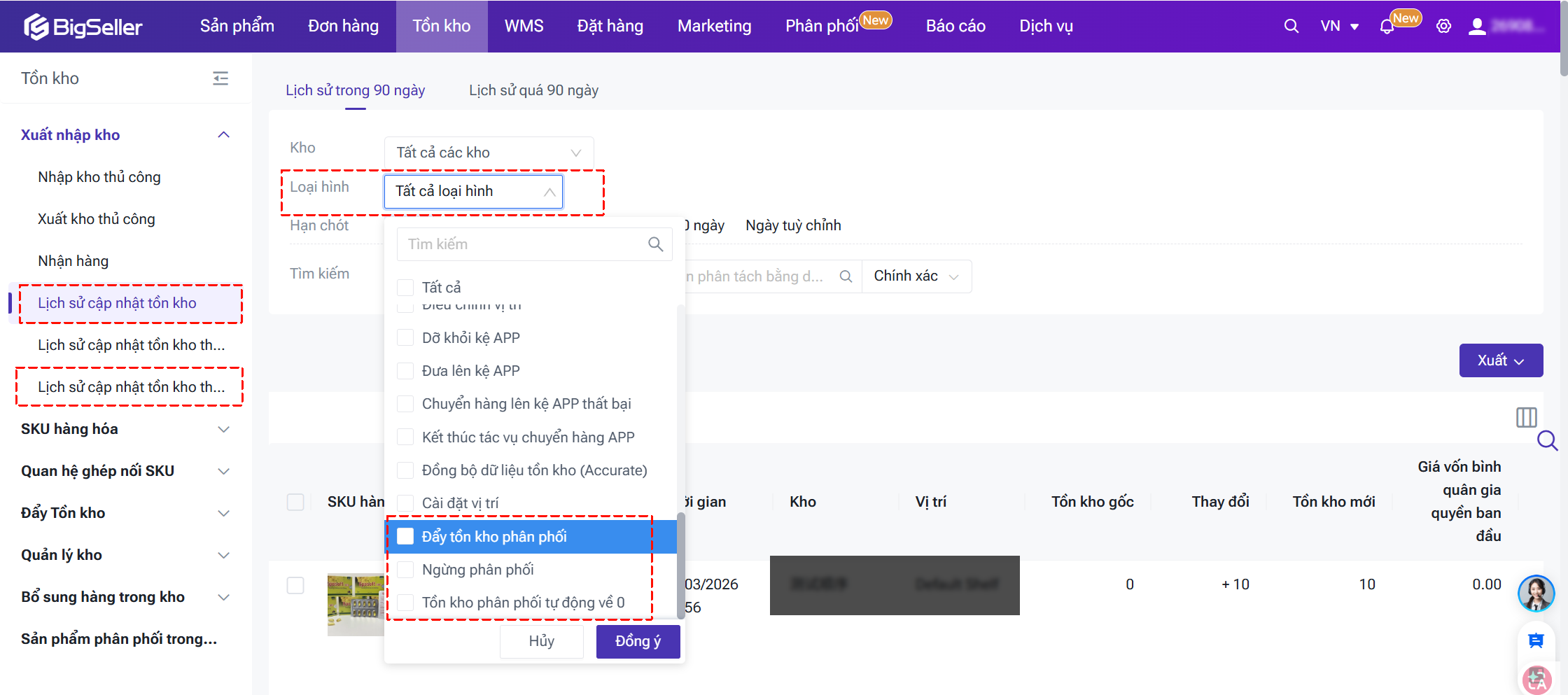
Task: Open the Chính xác match type dropdown
Action: [x=916, y=276]
